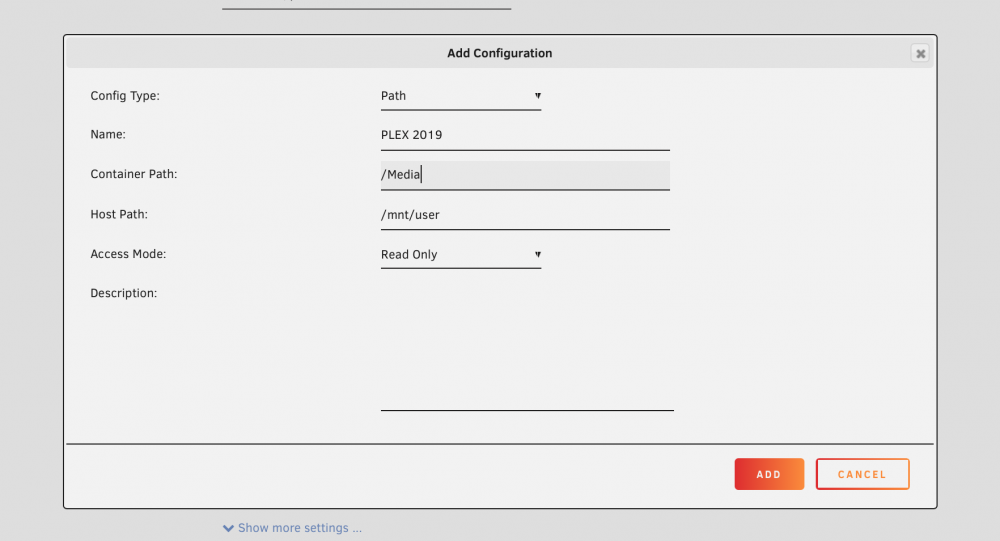Image resolution: width=1000 pixels, height=541 pixels.
Task: Click the Name label
Action: (108, 135)
